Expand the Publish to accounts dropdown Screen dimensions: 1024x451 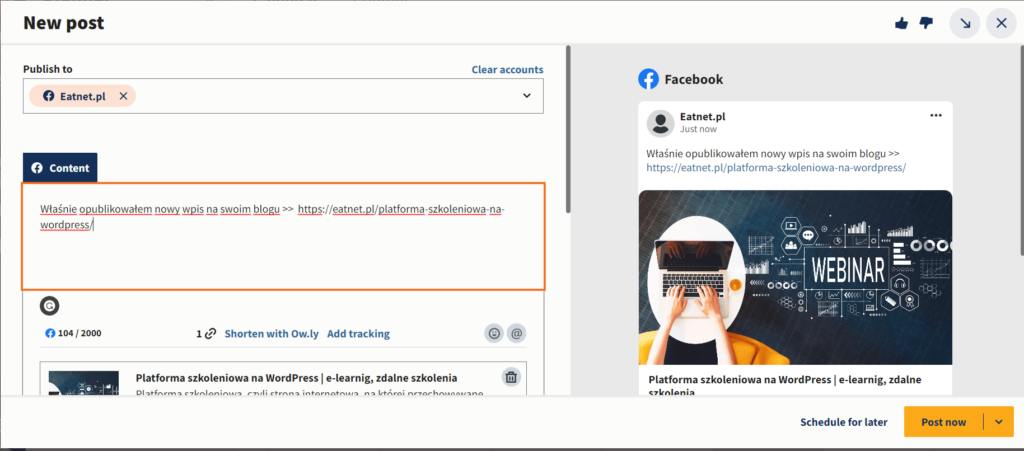click(x=526, y=96)
